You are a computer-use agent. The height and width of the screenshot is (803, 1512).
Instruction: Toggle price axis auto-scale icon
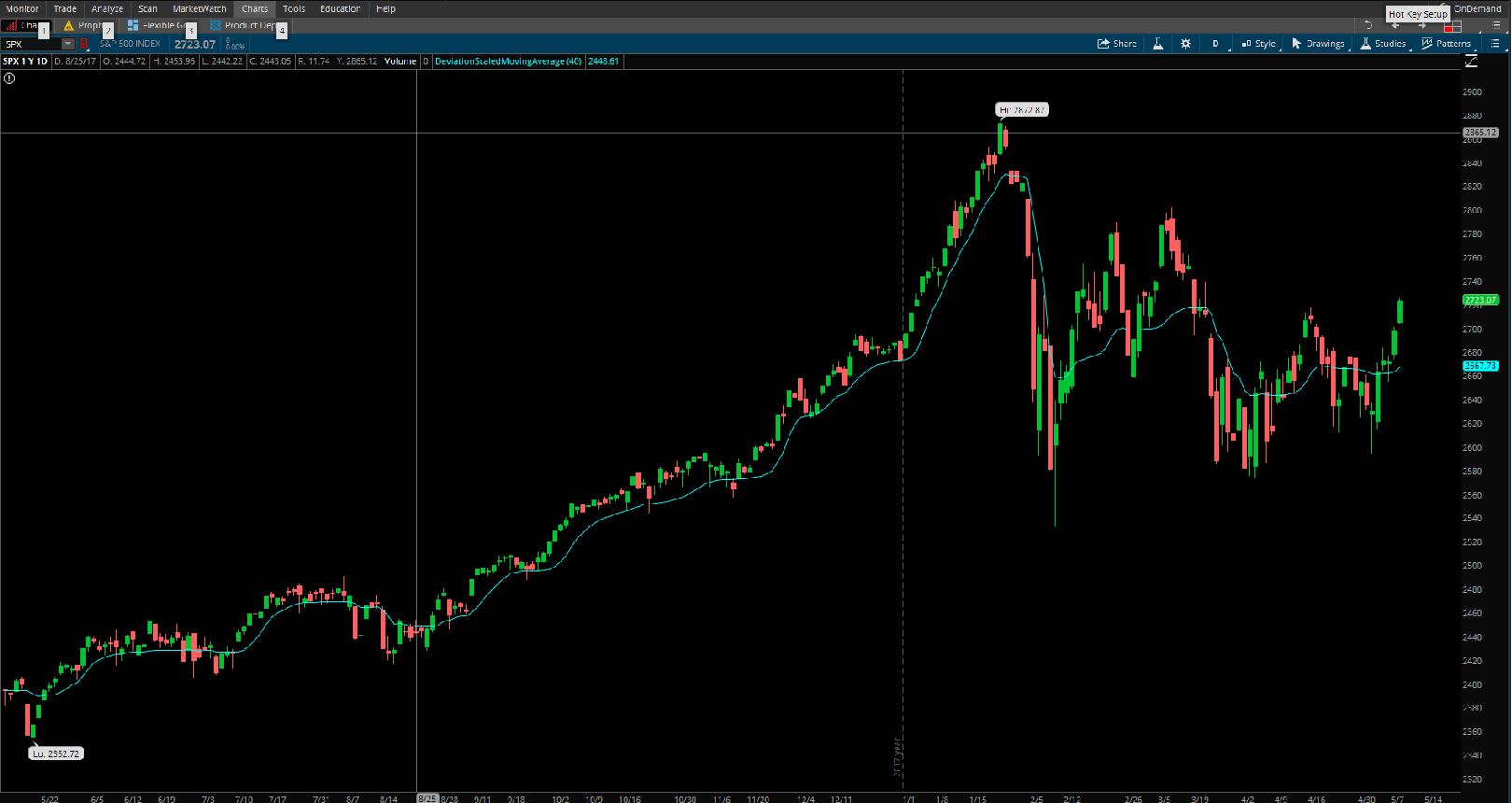[1471, 62]
